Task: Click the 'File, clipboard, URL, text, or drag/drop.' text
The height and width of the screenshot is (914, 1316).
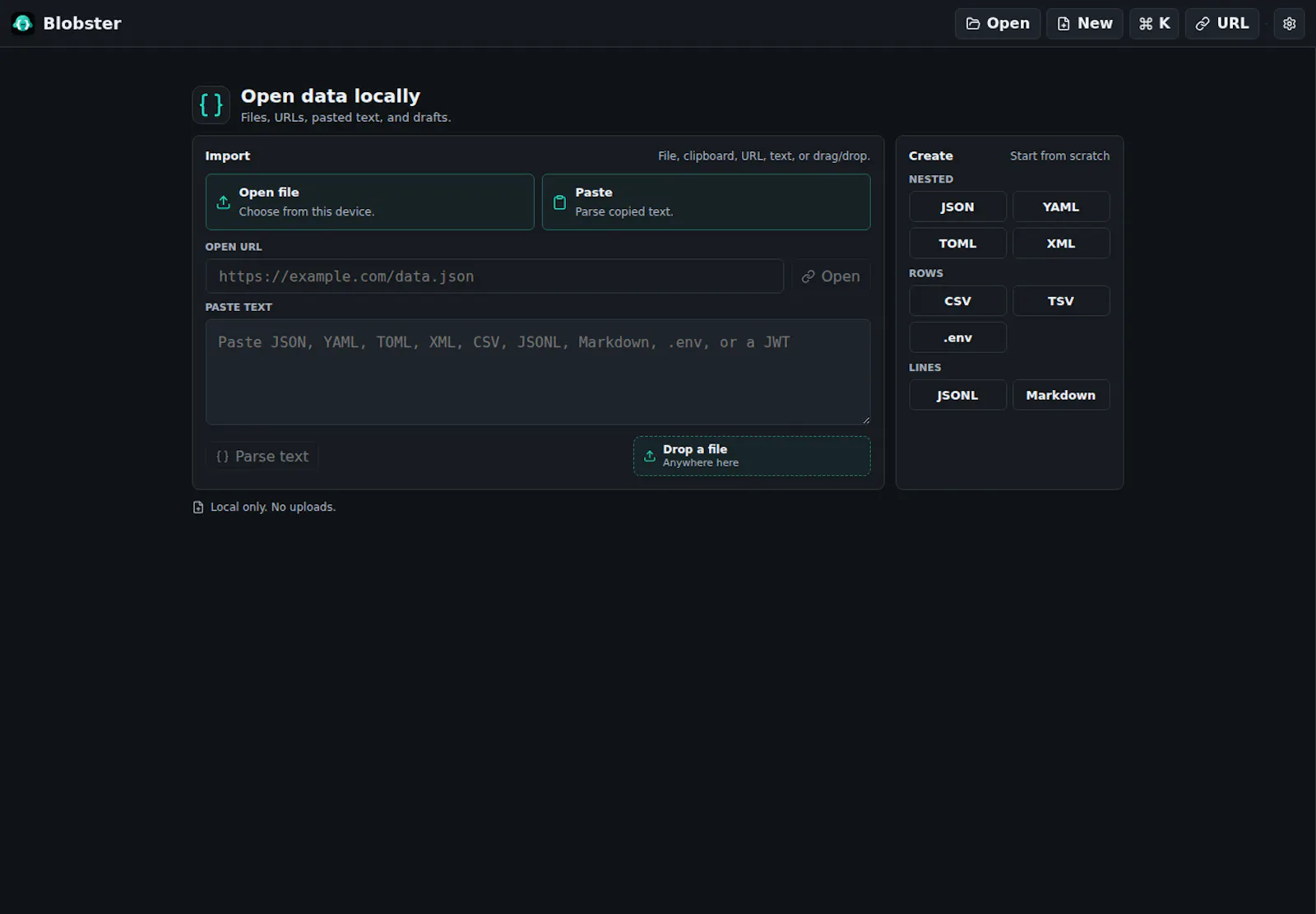Action: point(764,156)
